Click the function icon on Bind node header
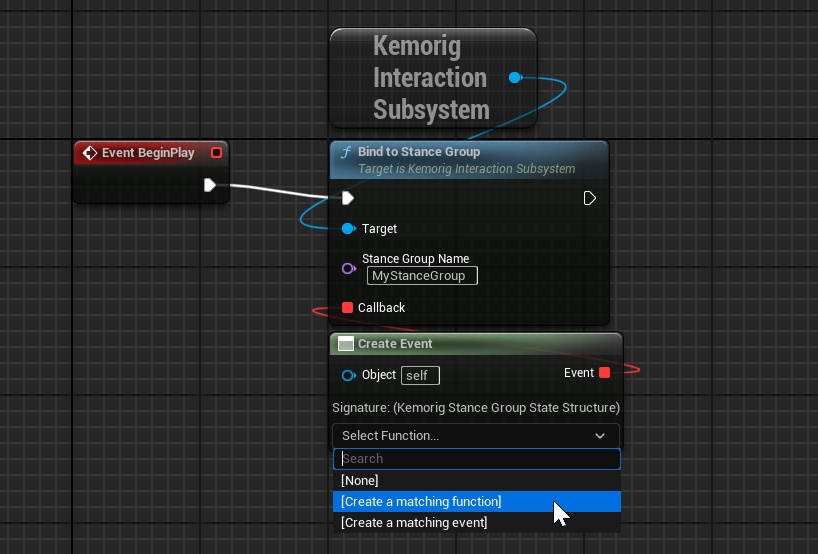818x554 pixels. [347, 152]
